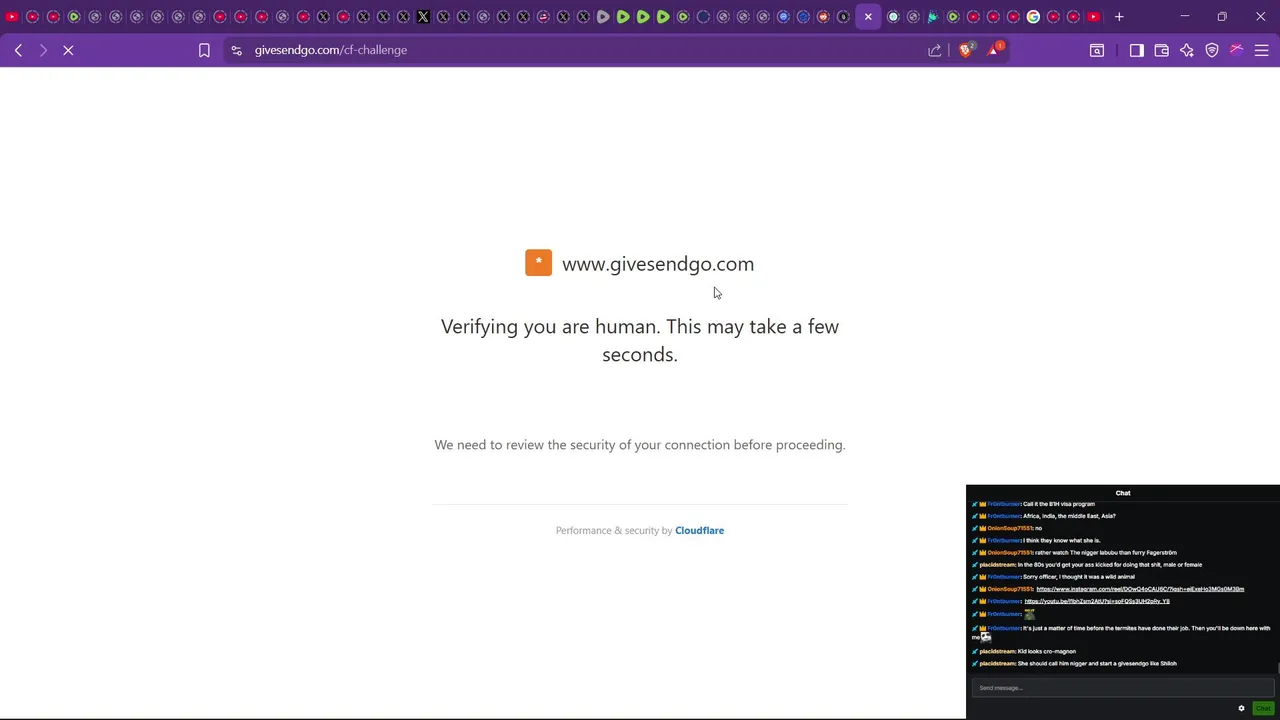This screenshot has width=1280, height=720.
Task: Click 'We need to review the security' text
Action: click(x=640, y=445)
